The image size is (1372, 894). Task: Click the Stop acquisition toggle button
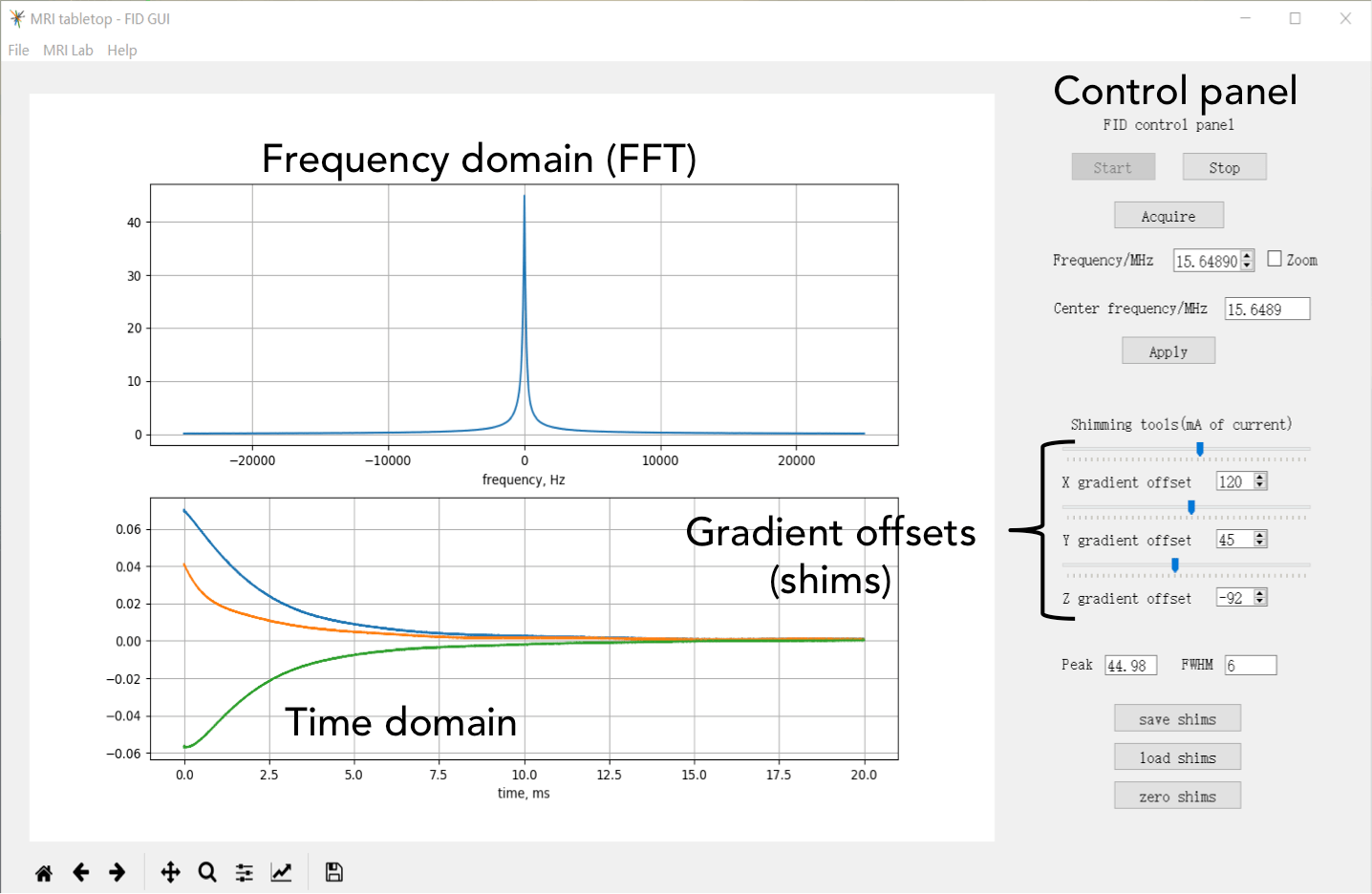[1224, 166]
